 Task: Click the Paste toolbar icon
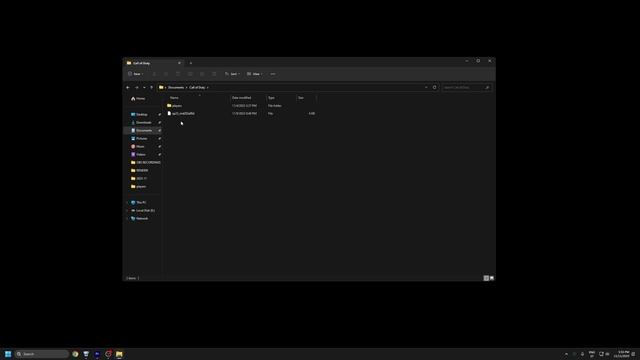[178, 74]
